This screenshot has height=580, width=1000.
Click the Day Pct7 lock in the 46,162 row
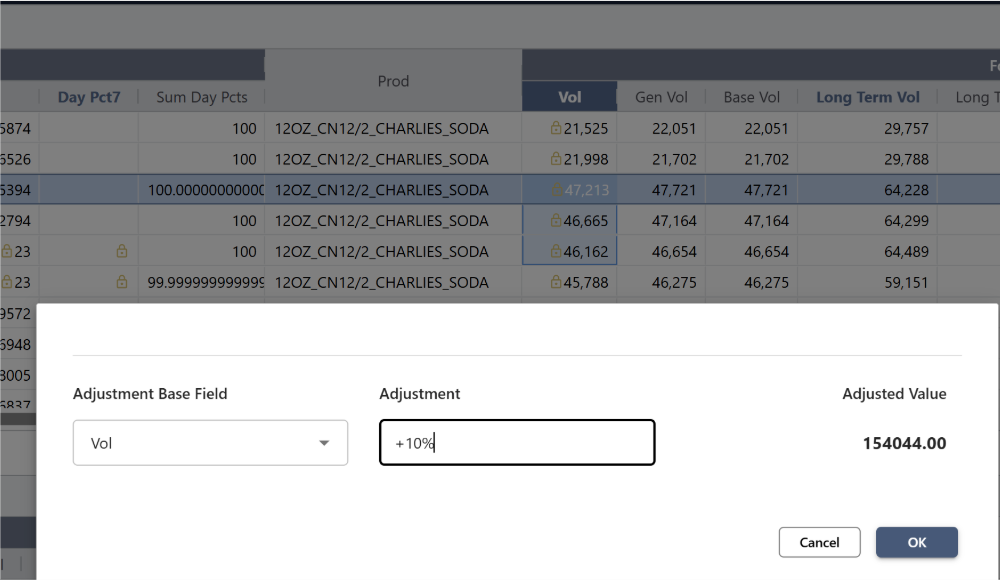click(x=122, y=252)
